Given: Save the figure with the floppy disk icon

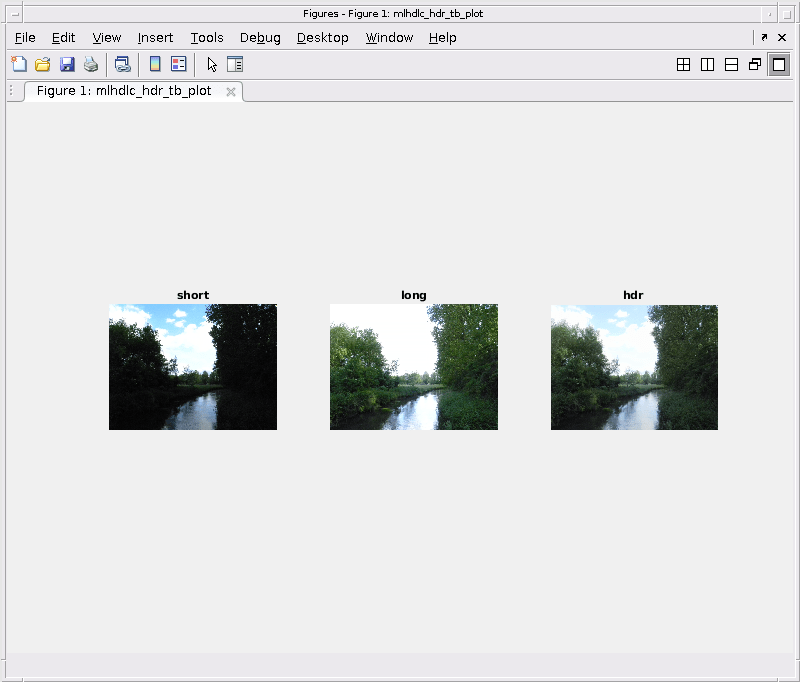Looking at the screenshot, I should 67,64.
